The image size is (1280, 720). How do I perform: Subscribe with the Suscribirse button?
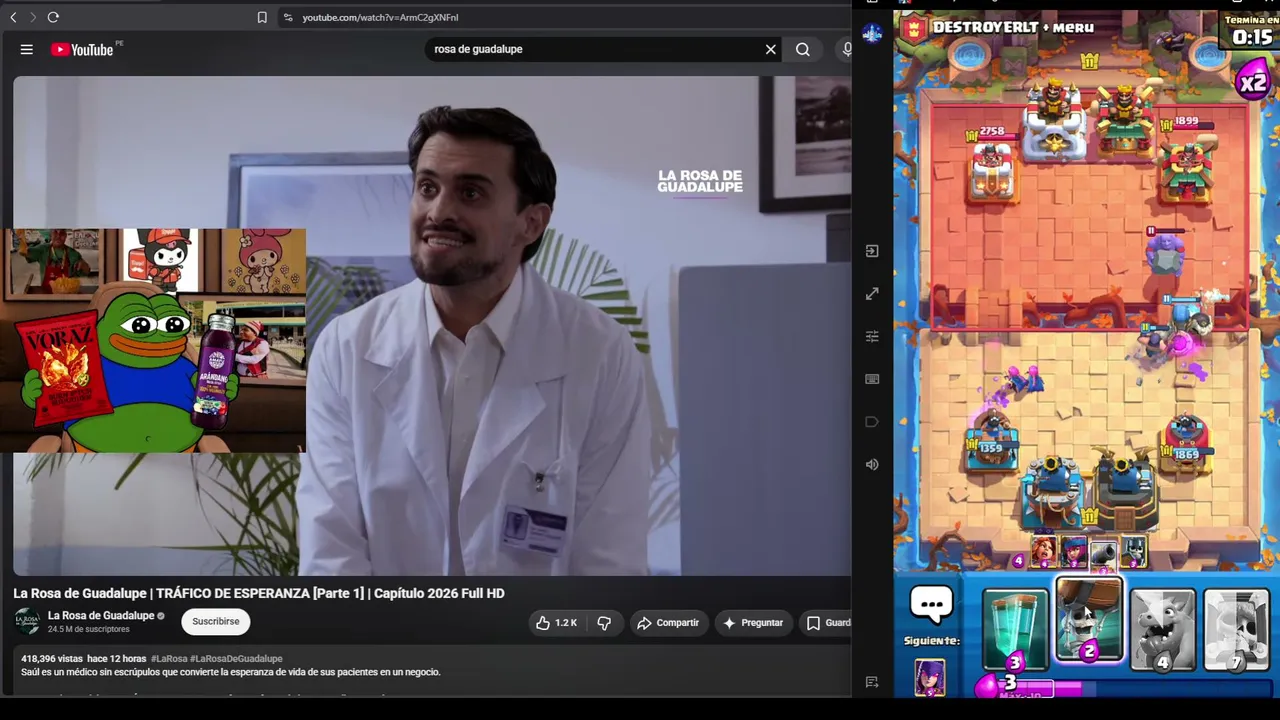click(216, 622)
